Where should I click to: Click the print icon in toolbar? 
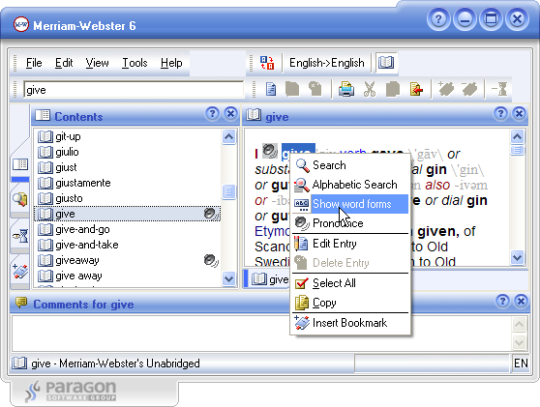[346, 90]
